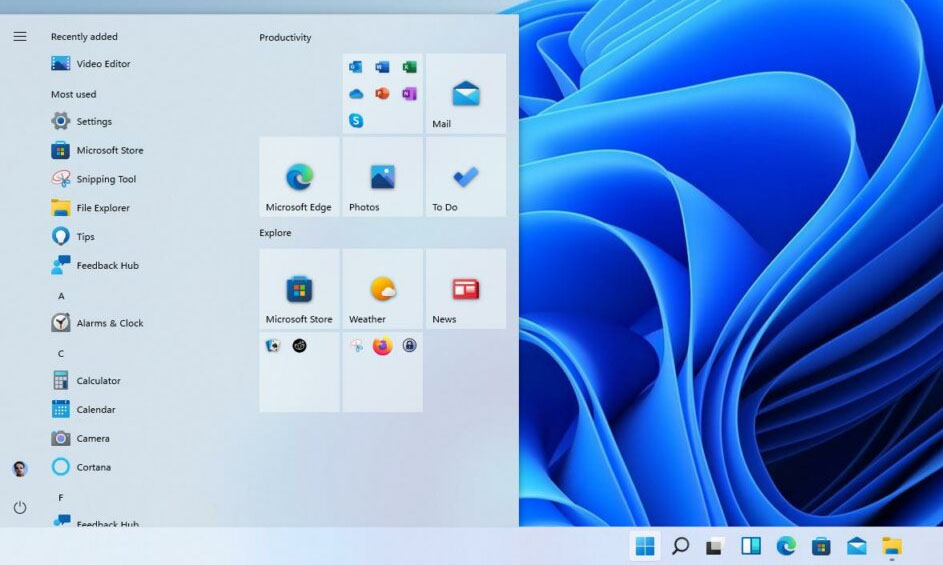Open the black round icon in tile folder

coord(299,346)
